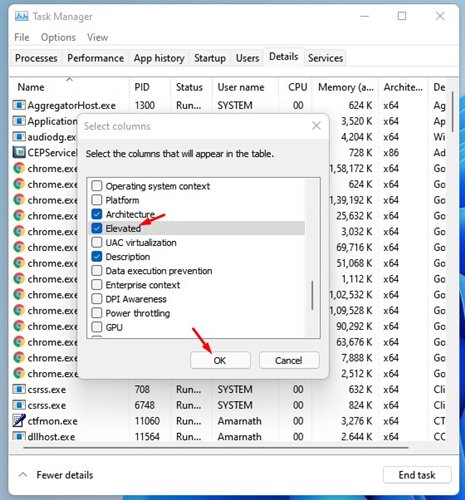Close the Select columns dialog

point(316,126)
